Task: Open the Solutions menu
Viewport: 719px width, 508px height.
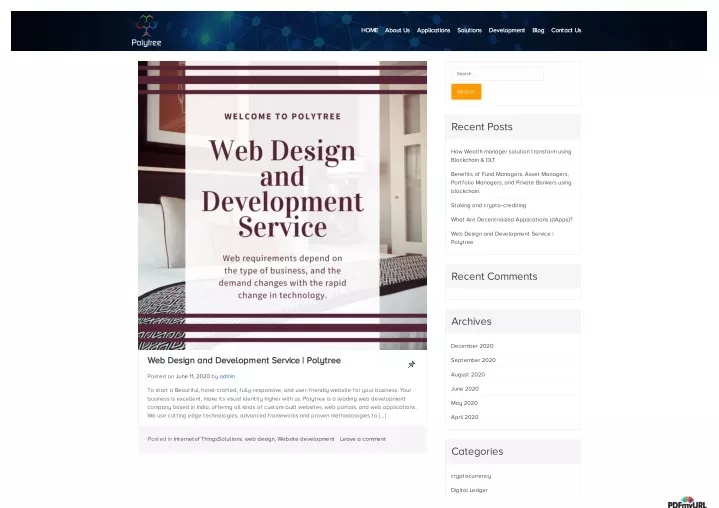Action: click(x=470, y=30)
